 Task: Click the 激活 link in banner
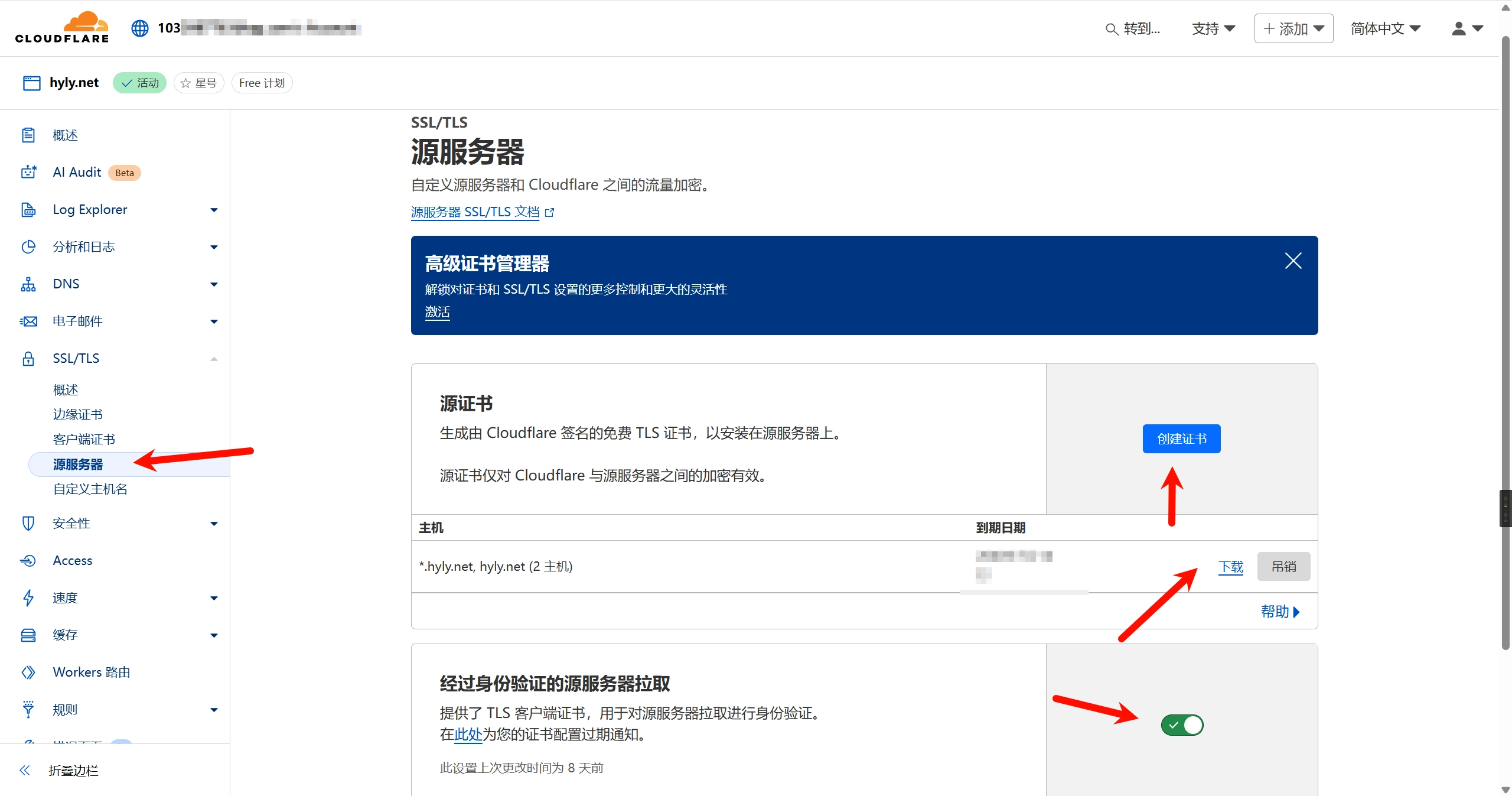point(438,312)
